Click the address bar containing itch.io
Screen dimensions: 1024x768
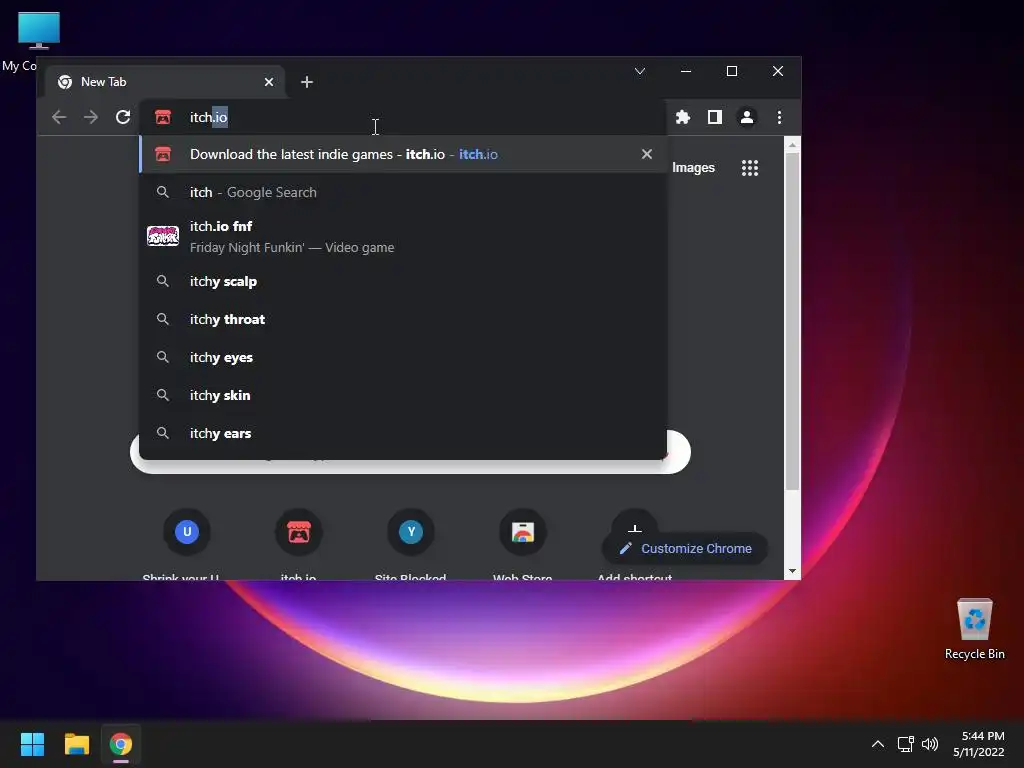[402, 118]
